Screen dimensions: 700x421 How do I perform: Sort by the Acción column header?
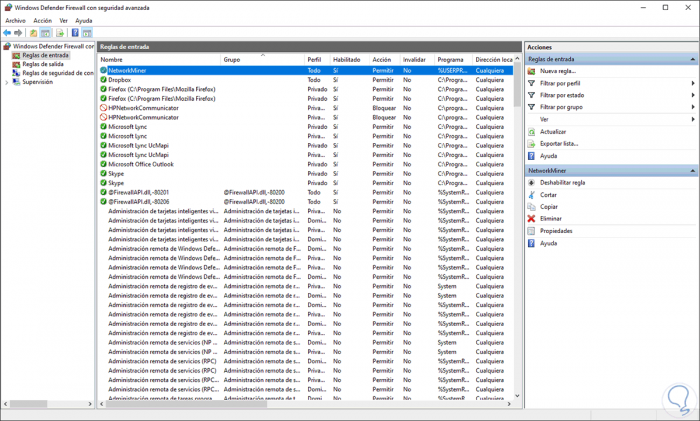tap(384, 59)
